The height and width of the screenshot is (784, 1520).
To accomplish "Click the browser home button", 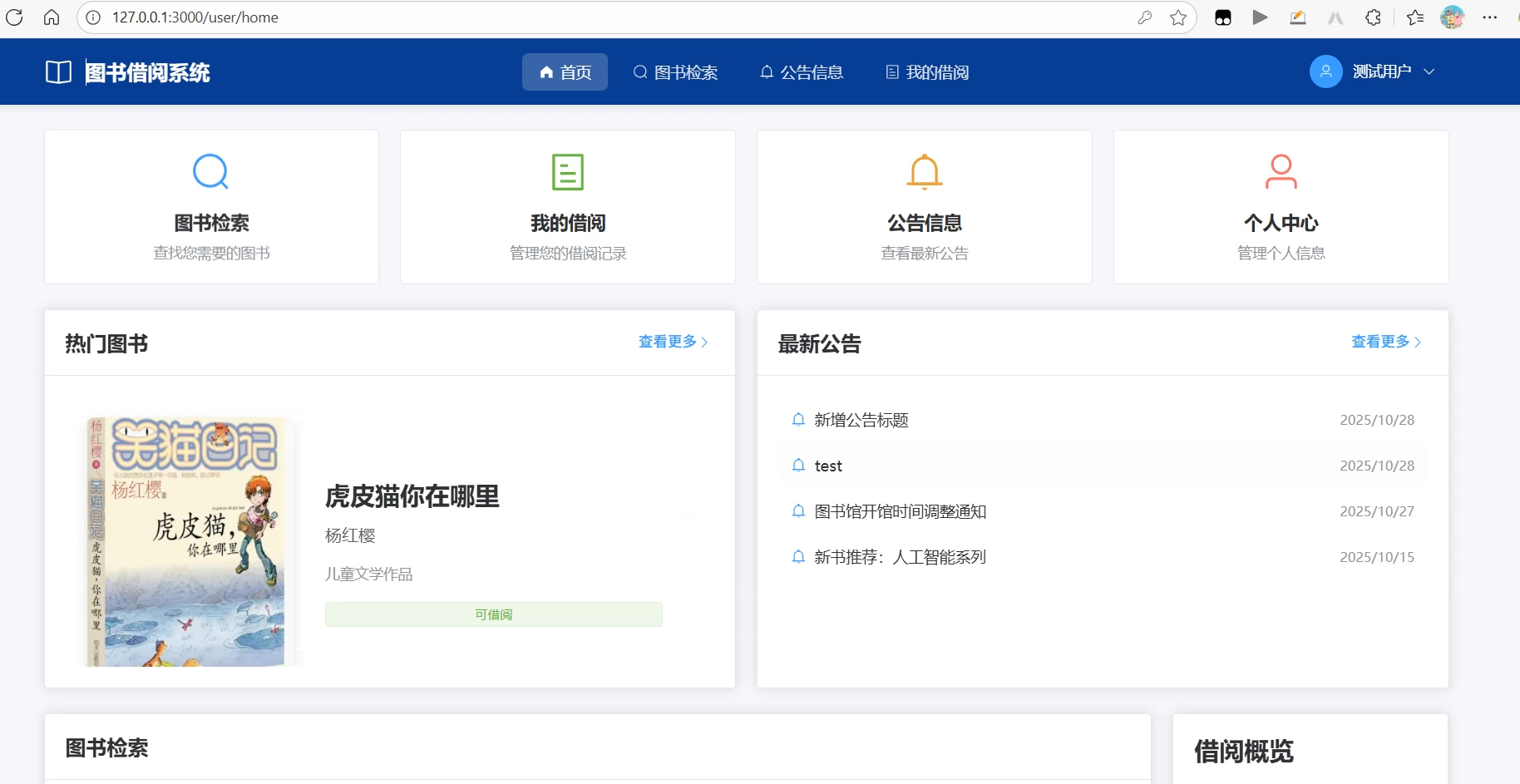I will click(52, 17).
